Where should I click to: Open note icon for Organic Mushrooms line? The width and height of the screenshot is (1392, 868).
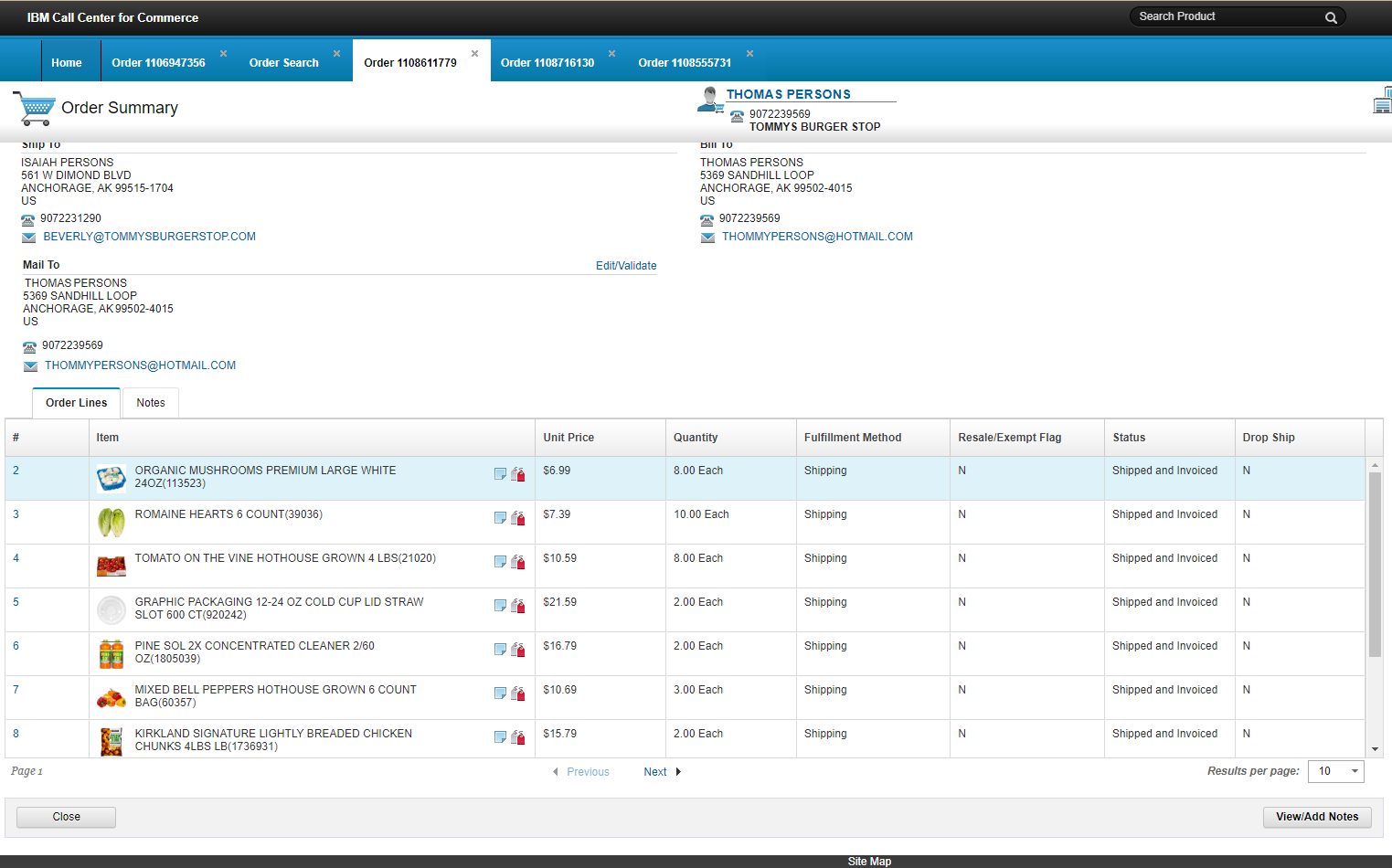500,474
